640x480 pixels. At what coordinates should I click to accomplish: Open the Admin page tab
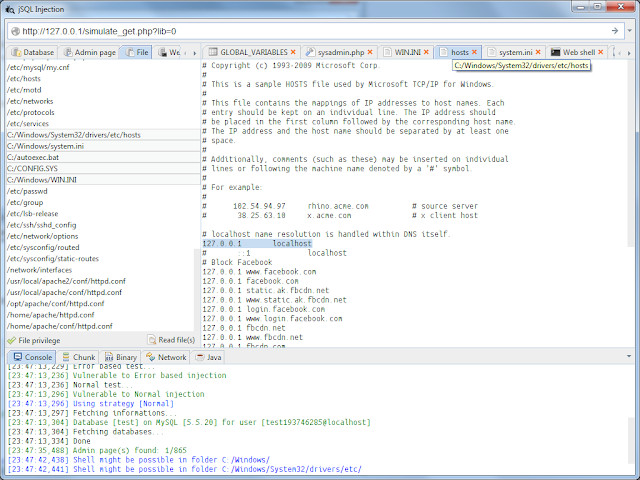(x=90, y=52)
